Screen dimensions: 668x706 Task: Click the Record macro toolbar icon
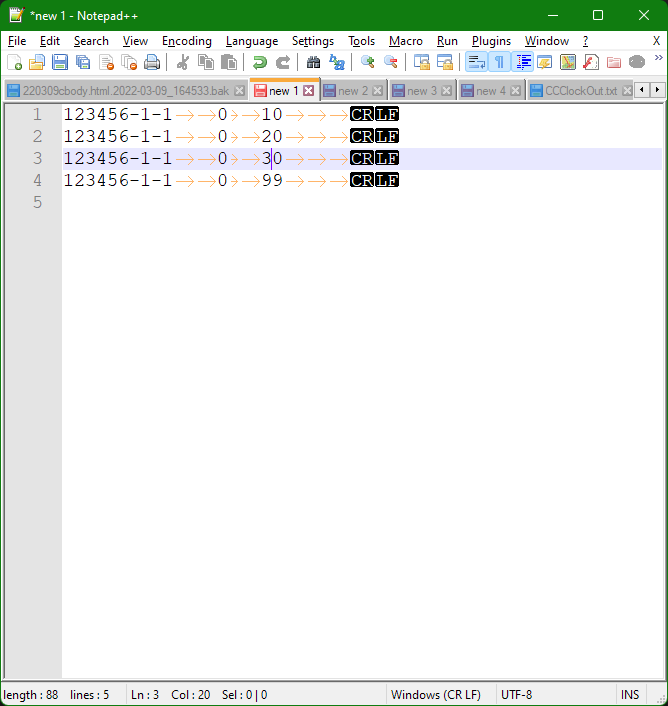coord(636,63)
